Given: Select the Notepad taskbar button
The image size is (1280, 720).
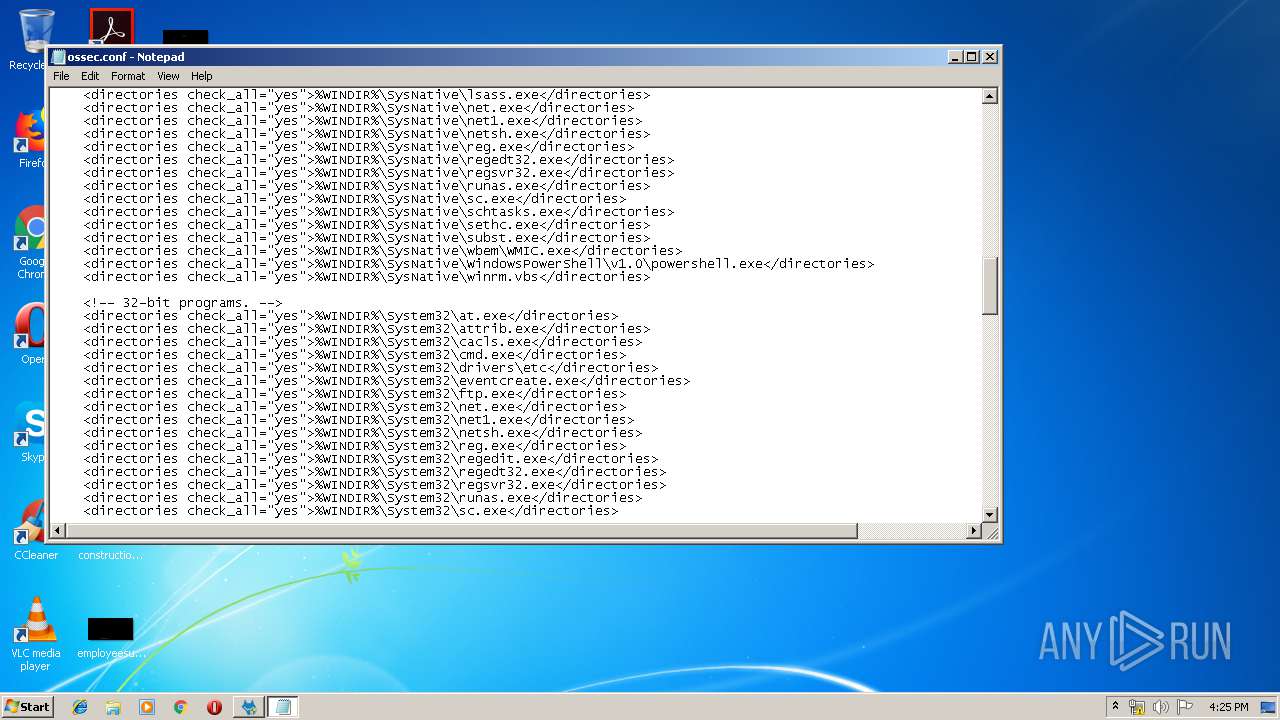Looking at the screenshot, I should [x=282, y=707].
